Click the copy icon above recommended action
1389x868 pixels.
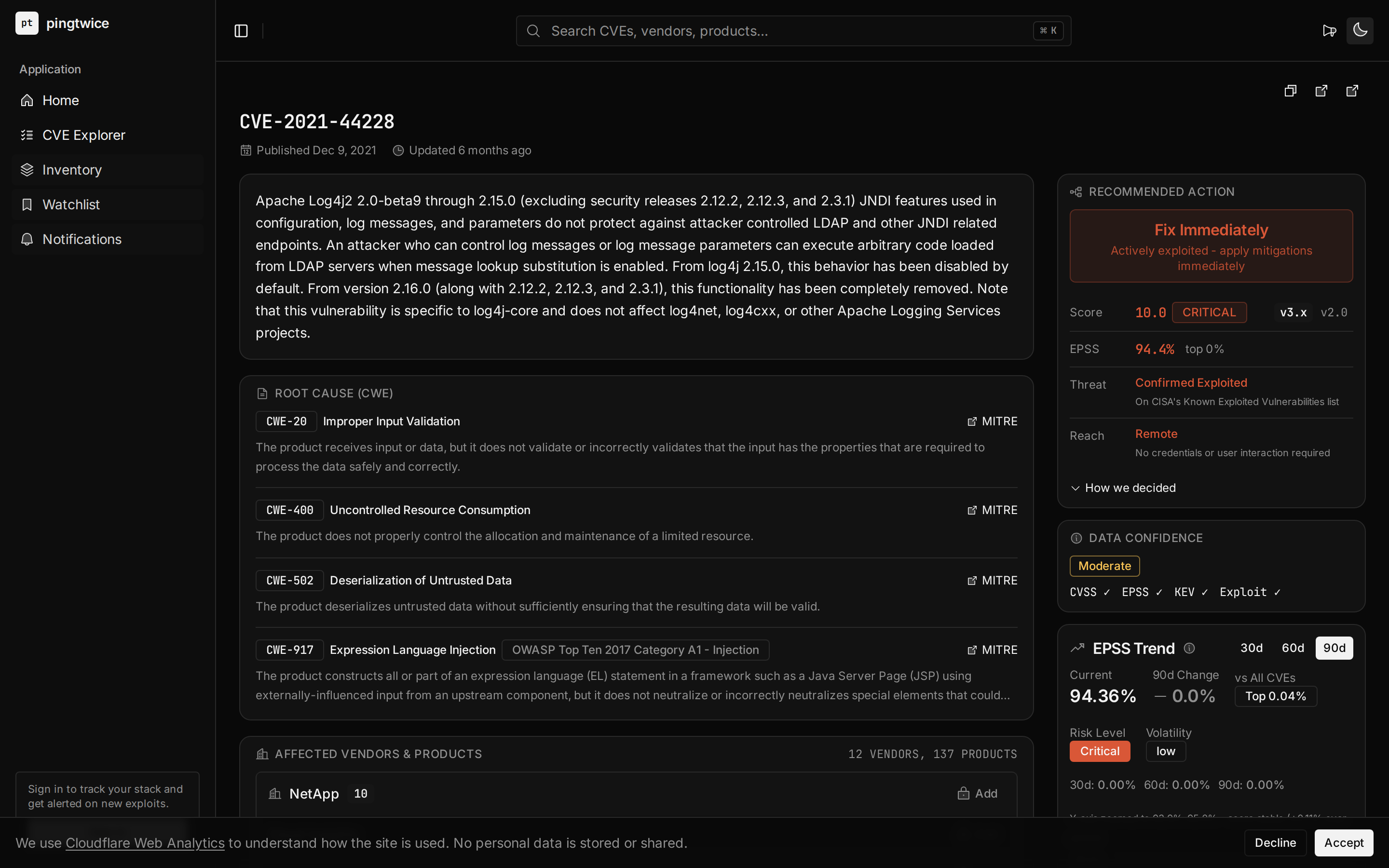coord(1290,91)
